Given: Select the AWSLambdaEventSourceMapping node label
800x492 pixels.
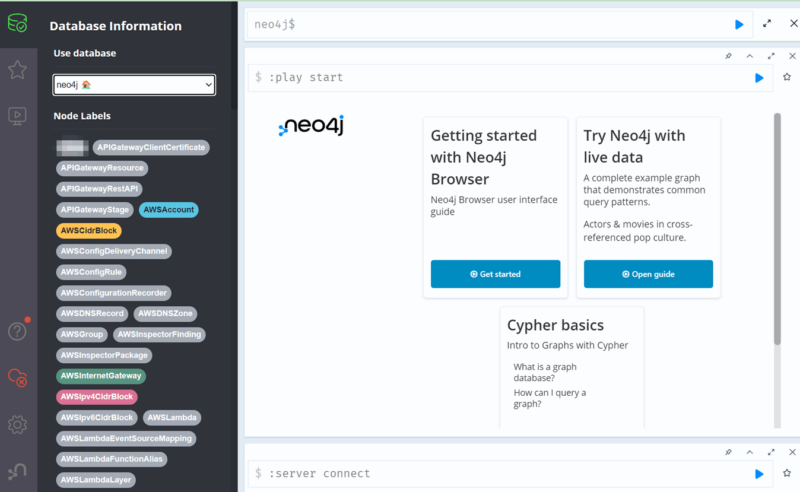Looking at the screenshot, I should click(x=126, y=438).
